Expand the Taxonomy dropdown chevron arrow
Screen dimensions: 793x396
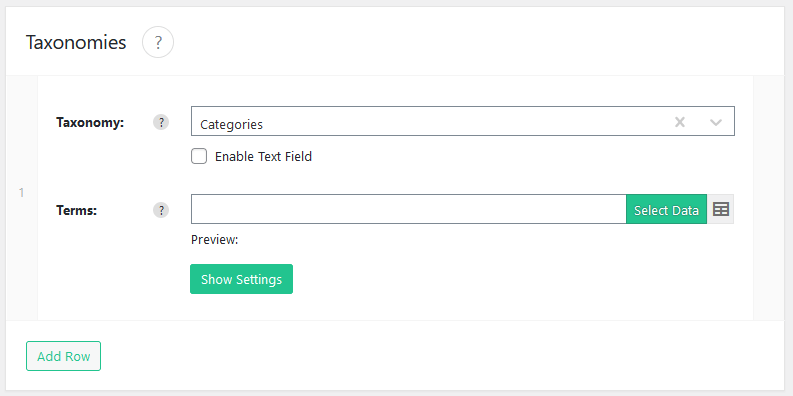[716, 122]
